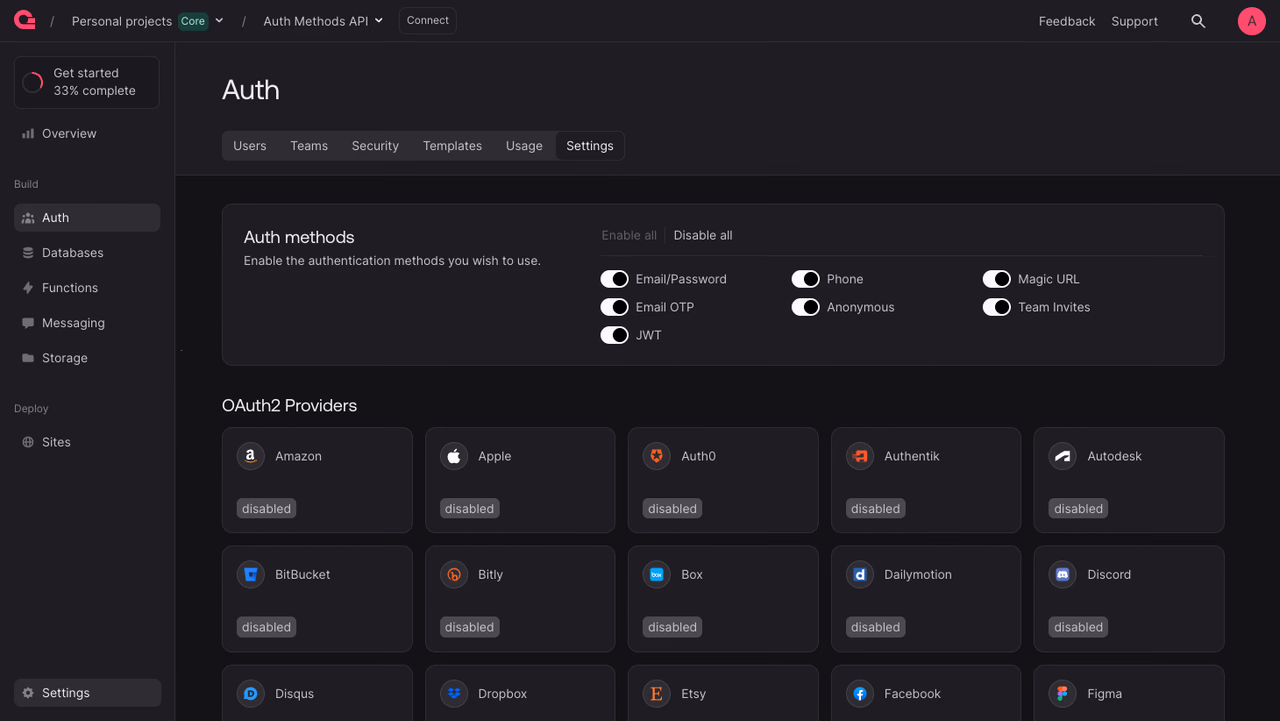Click the Connect button
The image size is (1280, 721).
click(x=428, y=21)
